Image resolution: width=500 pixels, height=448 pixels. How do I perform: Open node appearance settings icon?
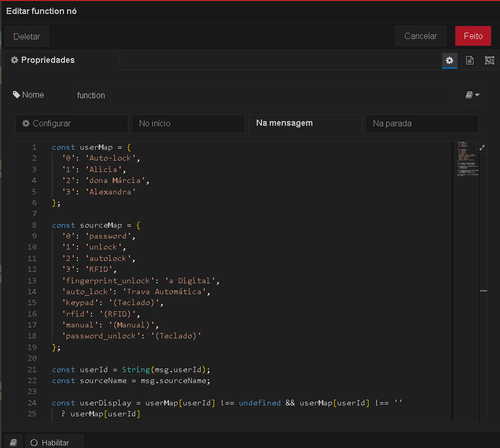pyautogui.click(x=489, y=60)
